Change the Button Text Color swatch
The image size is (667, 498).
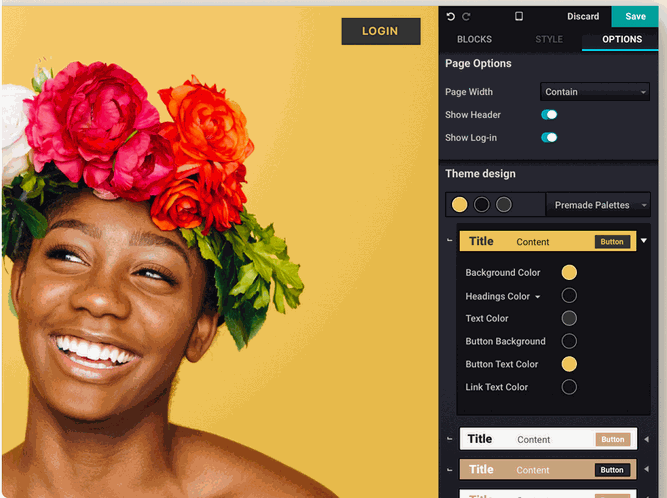click(x=569, y=364)
